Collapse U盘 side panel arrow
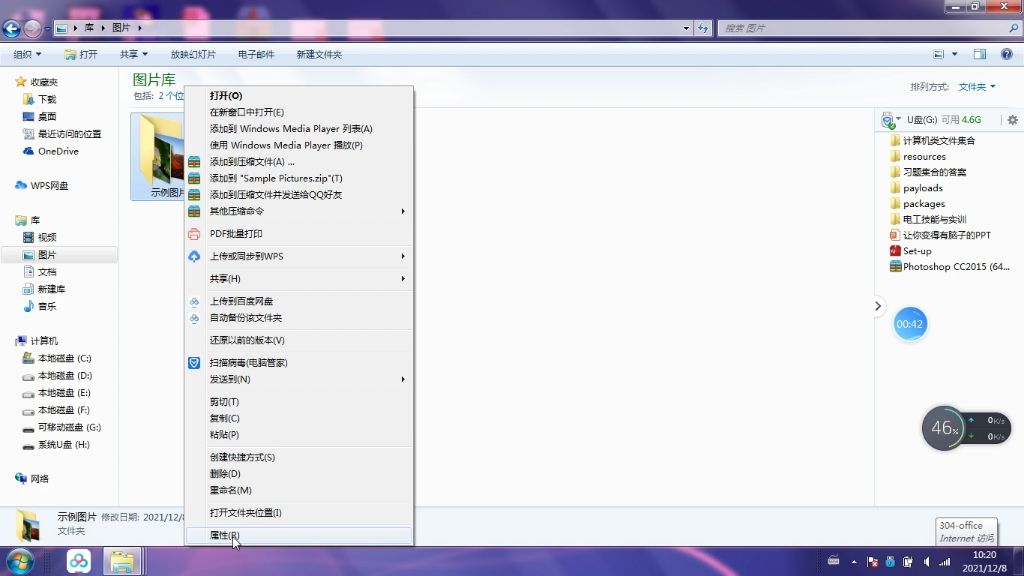The image size is (1024, 576). [x=878, y=306]
